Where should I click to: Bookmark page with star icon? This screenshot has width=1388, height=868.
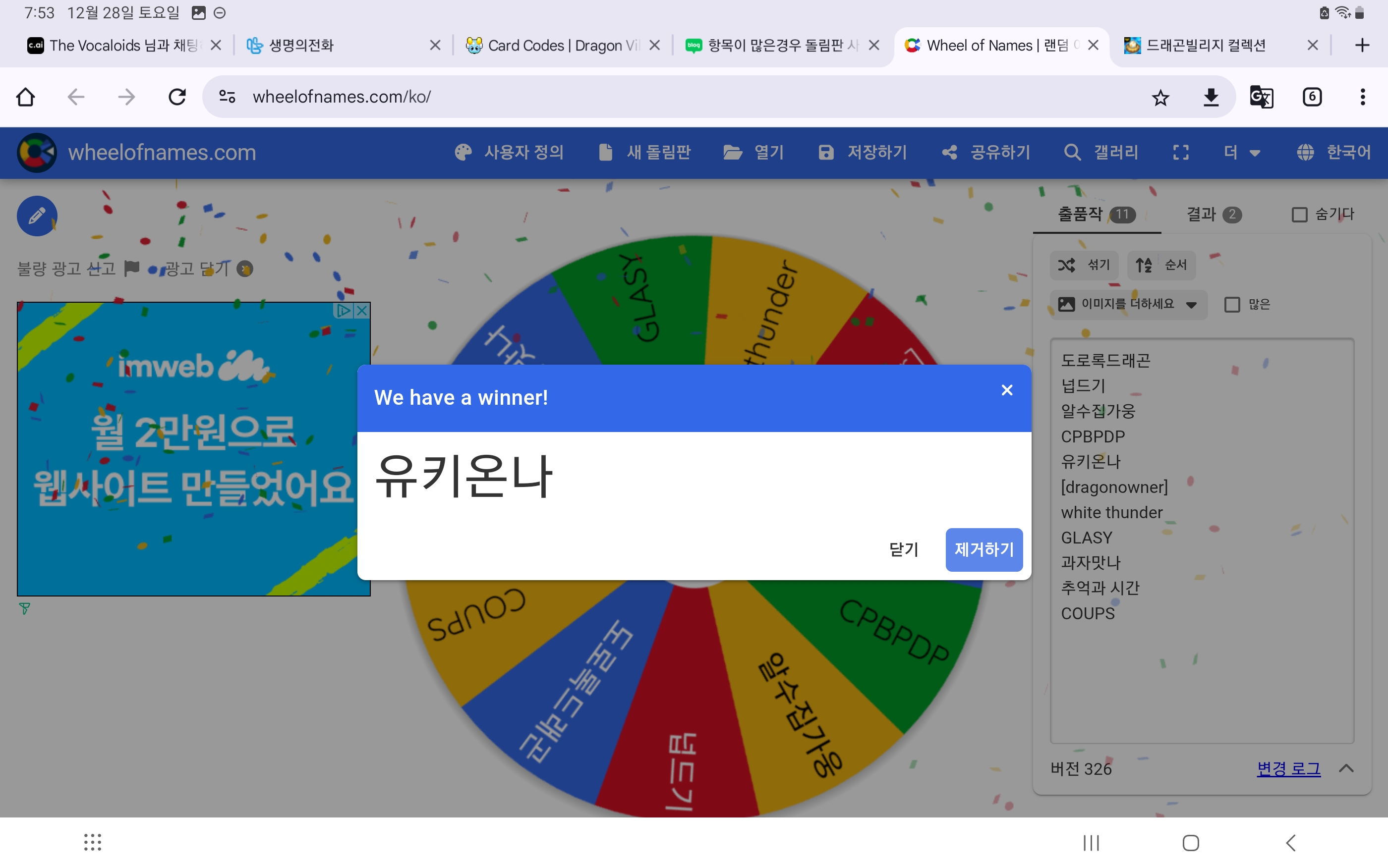click(1160, 97)
